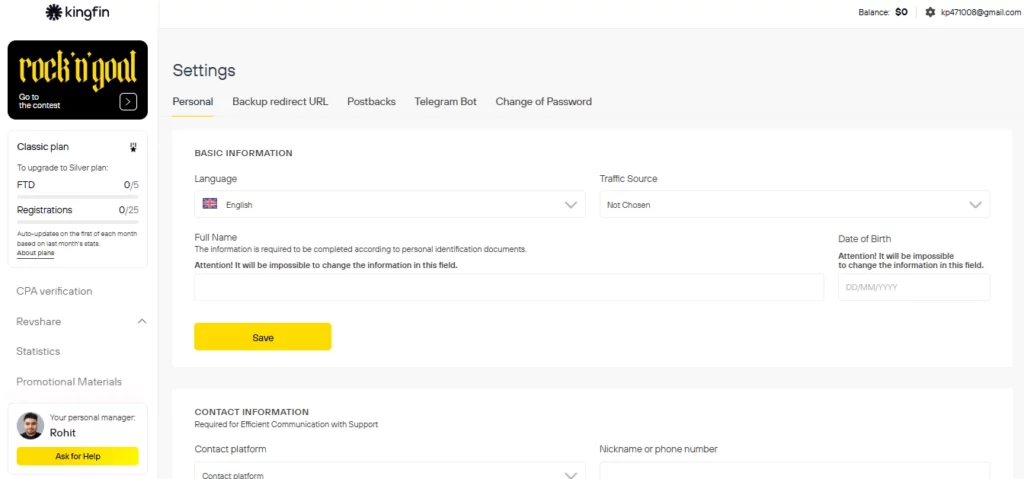Viewport: 1024px width, 479px height.
Task: Open the Language dropdown
Action: [389, 204]
